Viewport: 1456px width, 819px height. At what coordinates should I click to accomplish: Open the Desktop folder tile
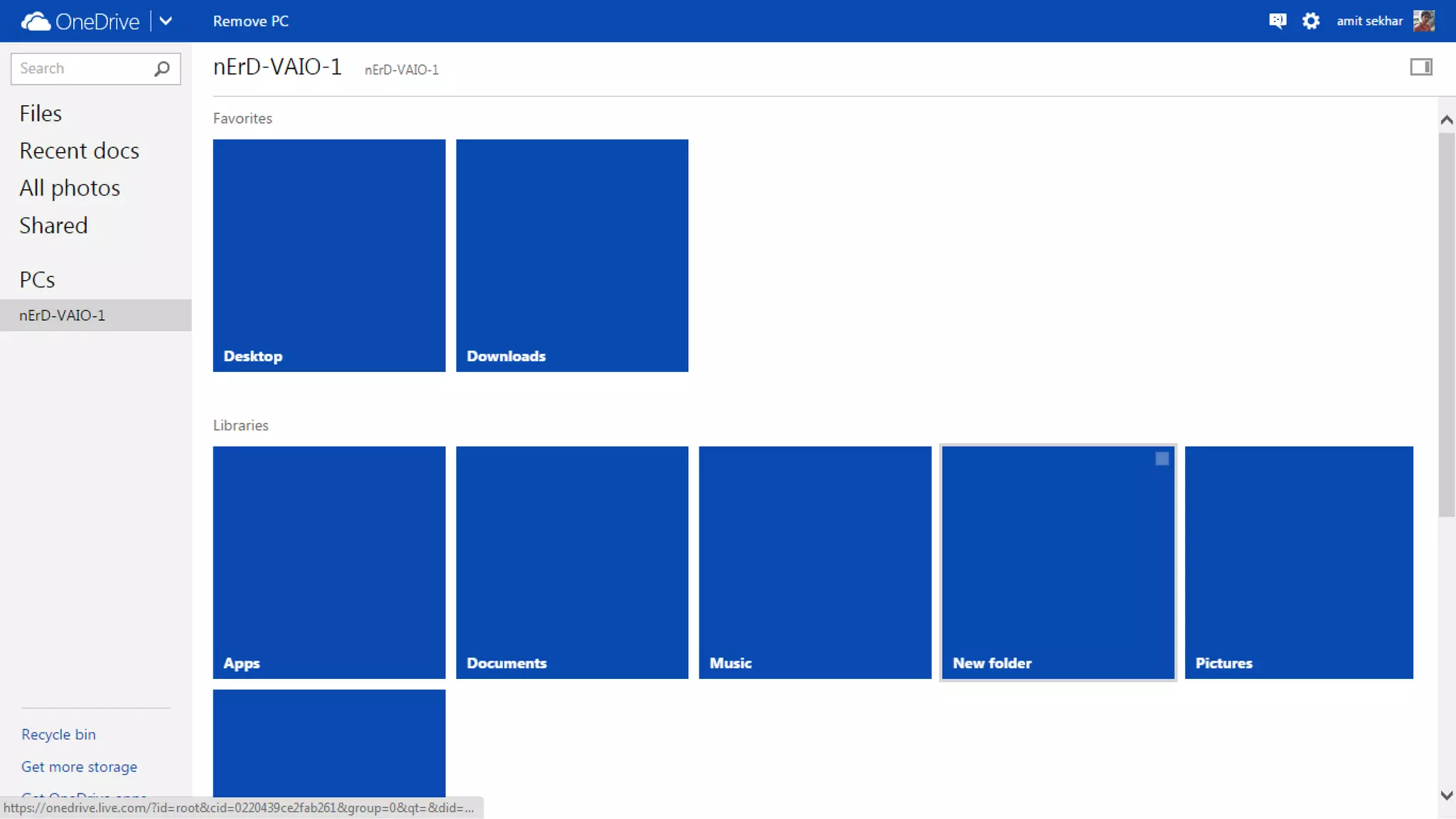[x=329, y=255]
